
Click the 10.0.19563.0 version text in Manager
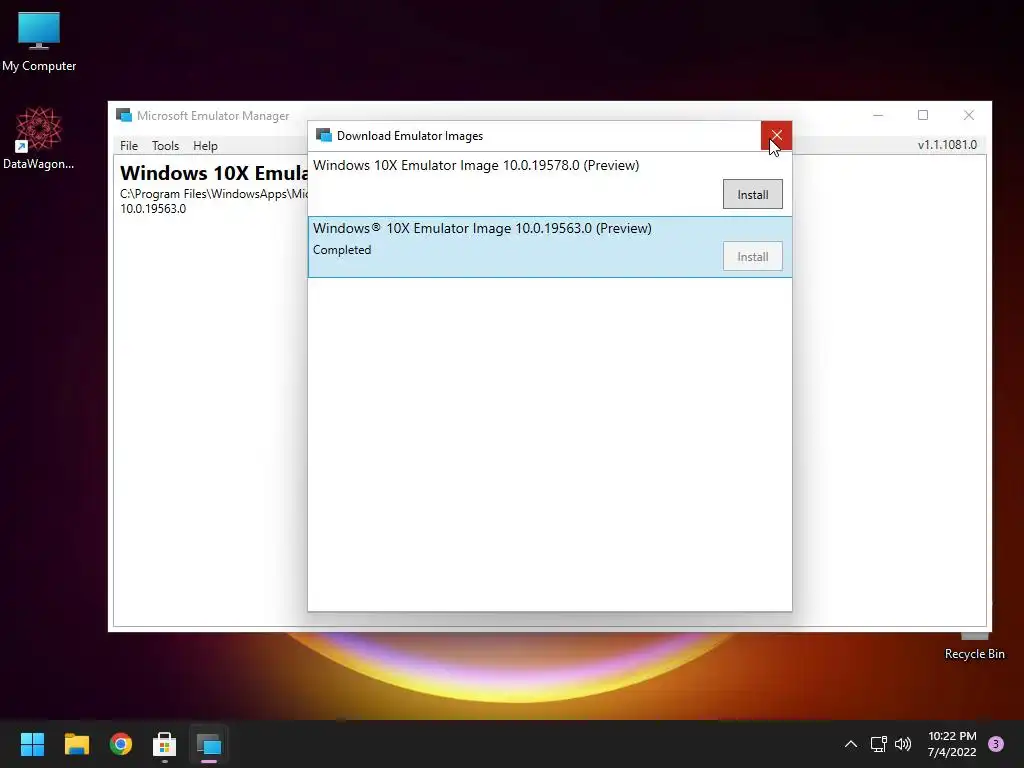tap(153, 209)
